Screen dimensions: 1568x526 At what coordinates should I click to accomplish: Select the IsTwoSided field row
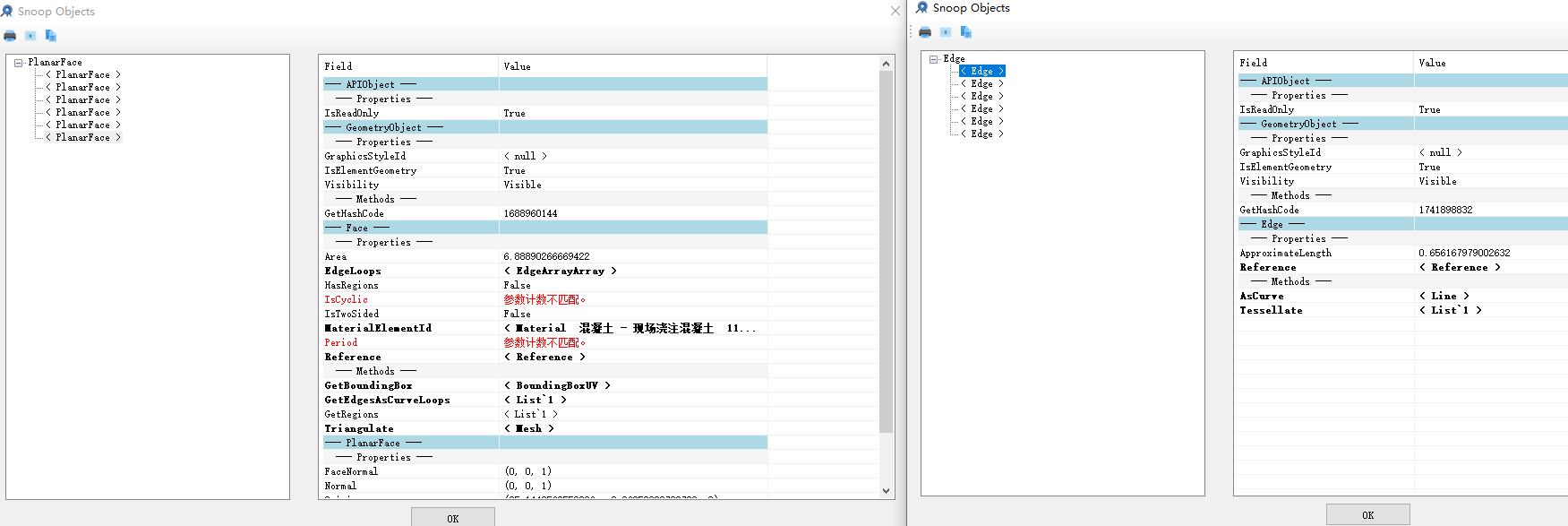544,314
